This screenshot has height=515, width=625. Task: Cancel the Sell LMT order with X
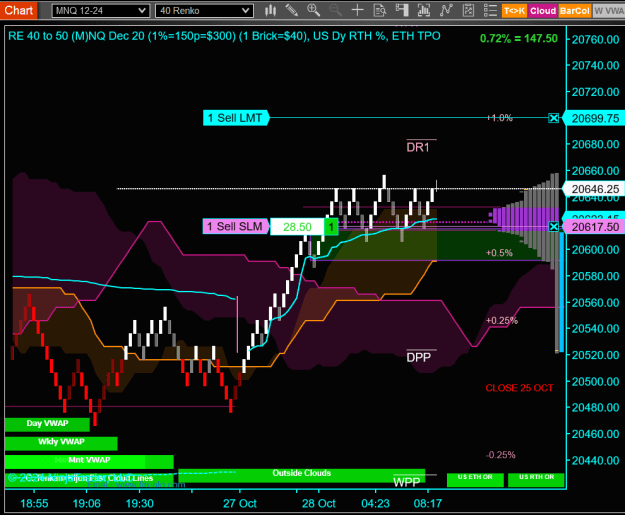[x=554, y=118]
